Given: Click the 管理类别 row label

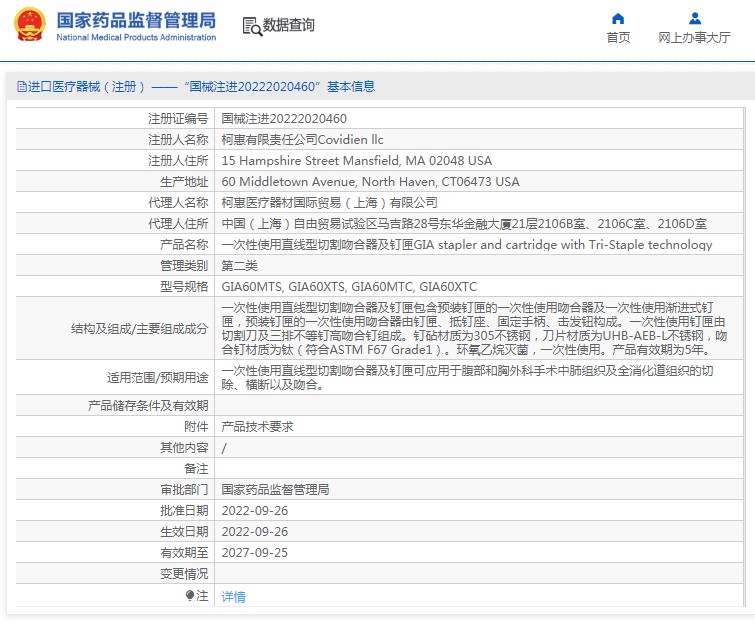Looking at the screenshot, I should [184, 266].
